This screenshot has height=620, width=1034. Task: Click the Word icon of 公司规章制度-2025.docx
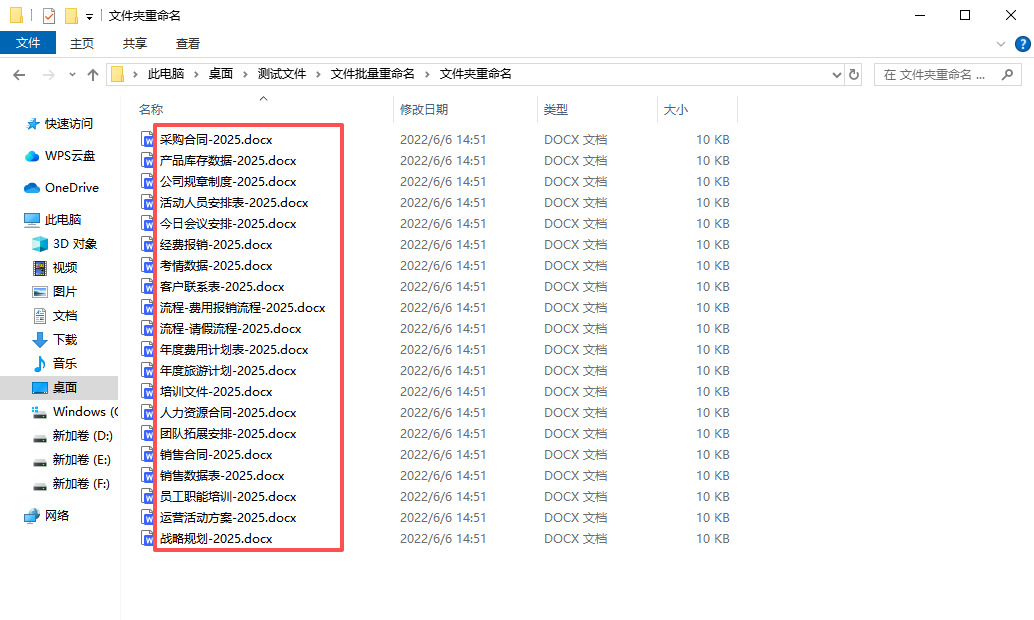click(x=147, y=181)
